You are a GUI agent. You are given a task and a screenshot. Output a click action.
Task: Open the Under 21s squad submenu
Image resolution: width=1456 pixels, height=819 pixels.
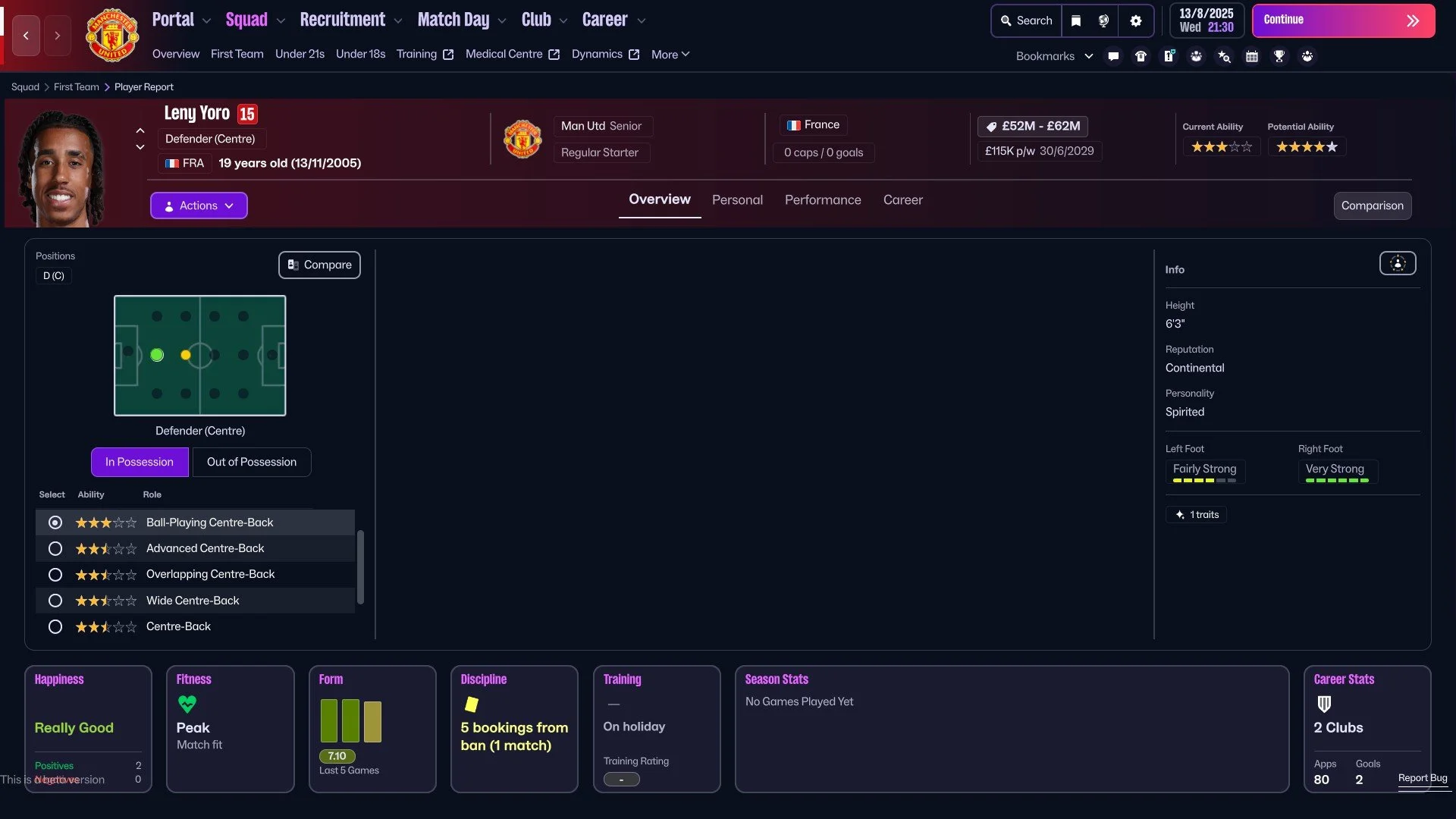click(300, 54)
